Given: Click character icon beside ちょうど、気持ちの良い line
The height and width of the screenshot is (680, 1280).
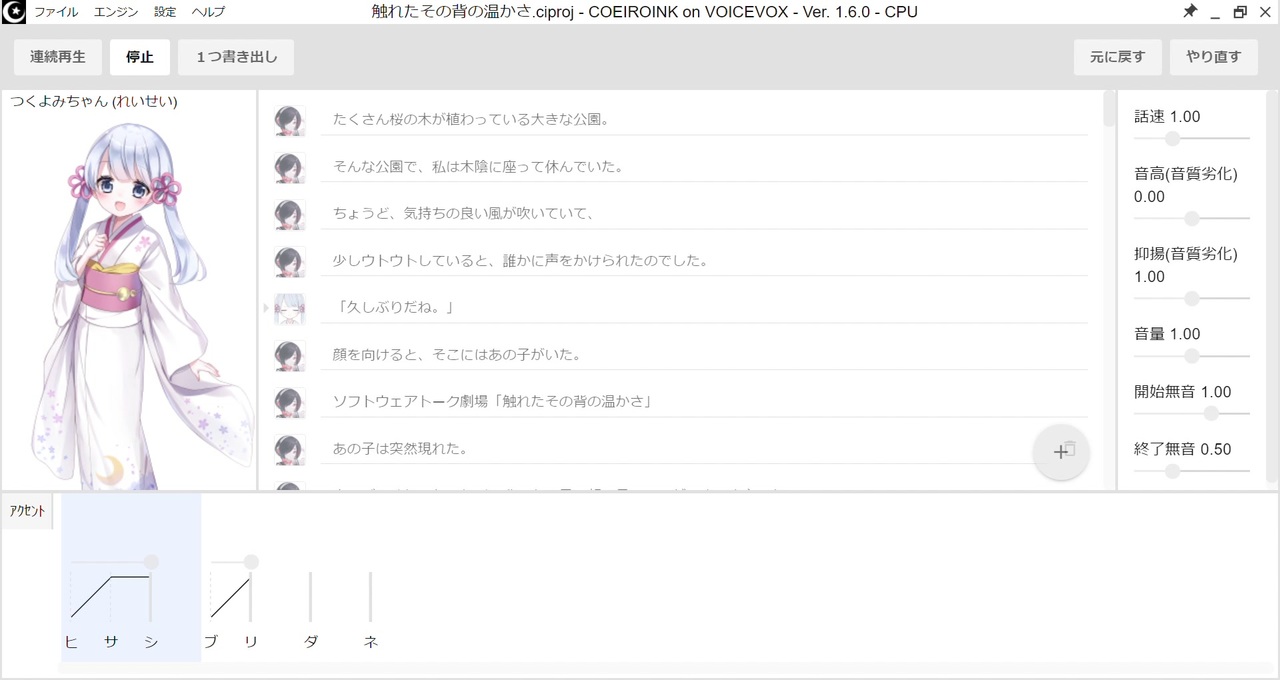Looking at the screenshot, I should click(x=289, y=214).
